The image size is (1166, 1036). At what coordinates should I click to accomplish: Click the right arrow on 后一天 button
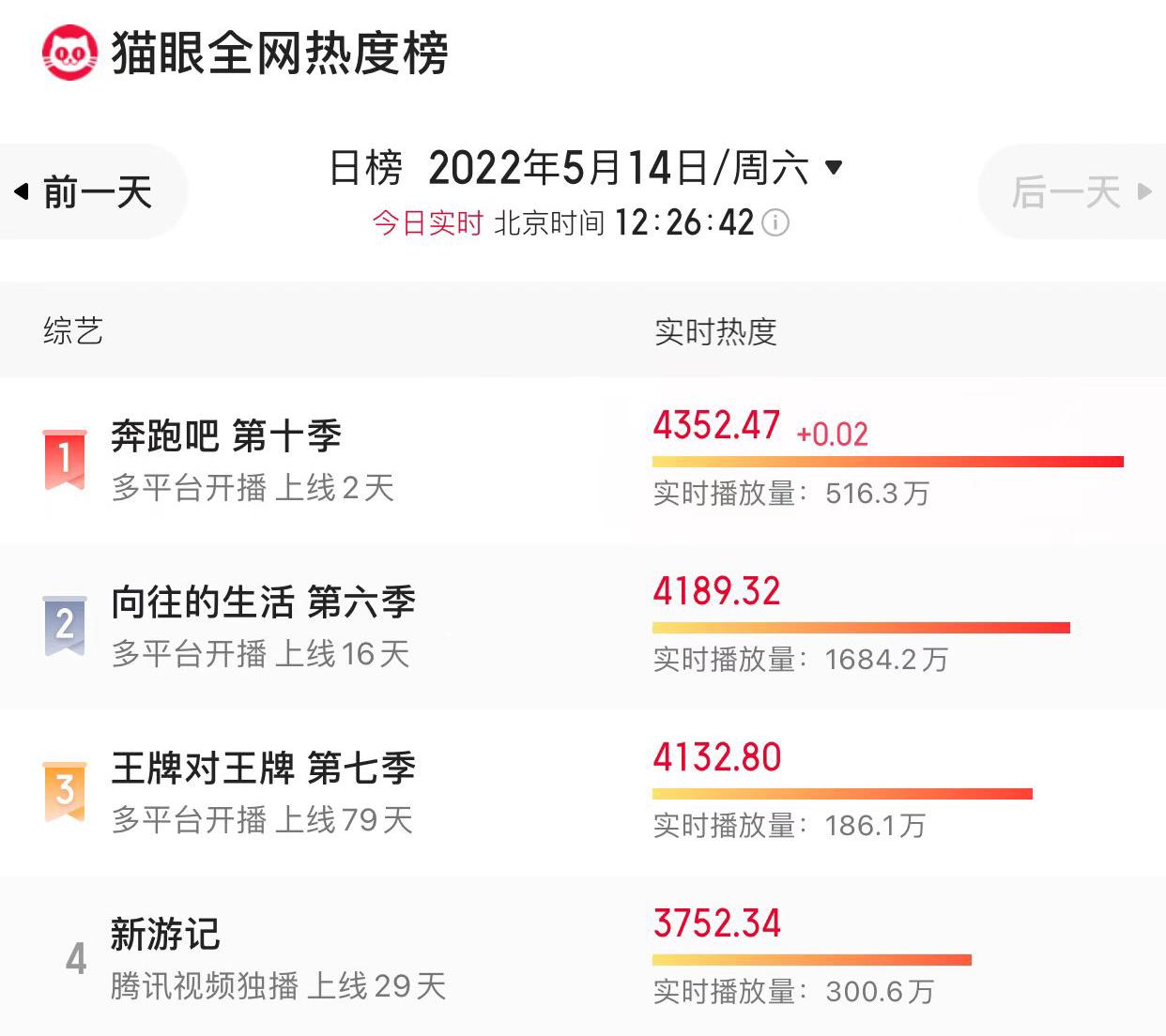point(1143,190)
